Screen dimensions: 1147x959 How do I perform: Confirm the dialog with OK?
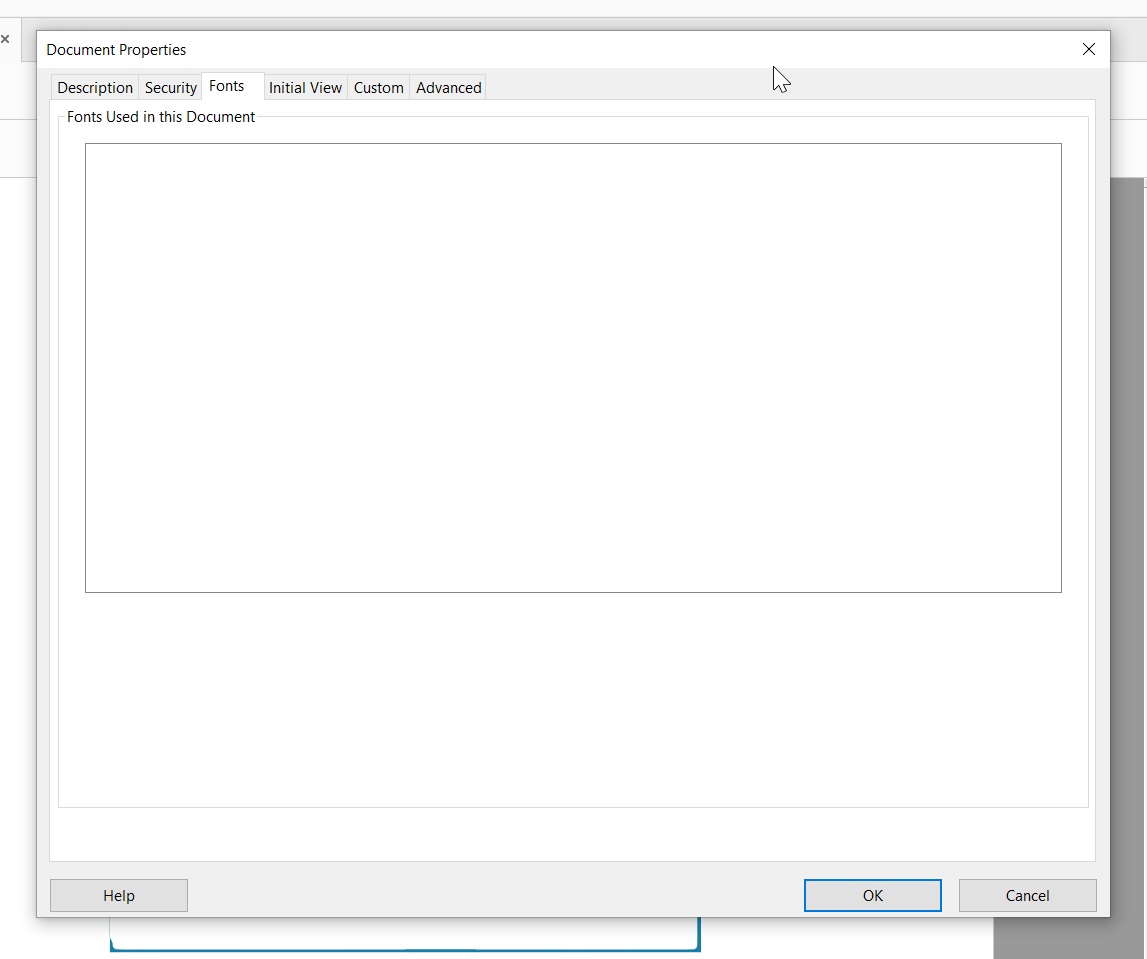[872, 895]
